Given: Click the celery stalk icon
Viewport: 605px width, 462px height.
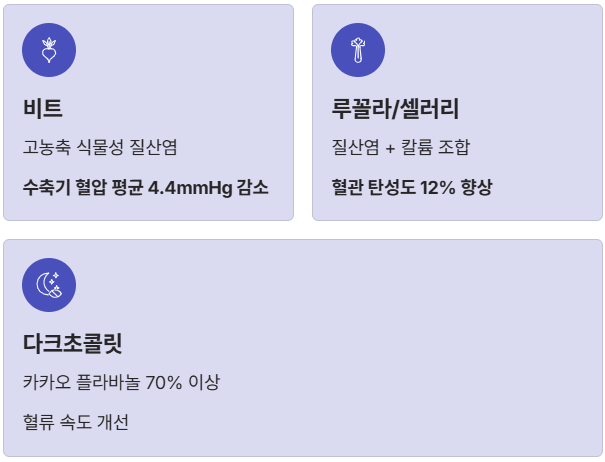Looking at the screenshot, I should 358,50.
